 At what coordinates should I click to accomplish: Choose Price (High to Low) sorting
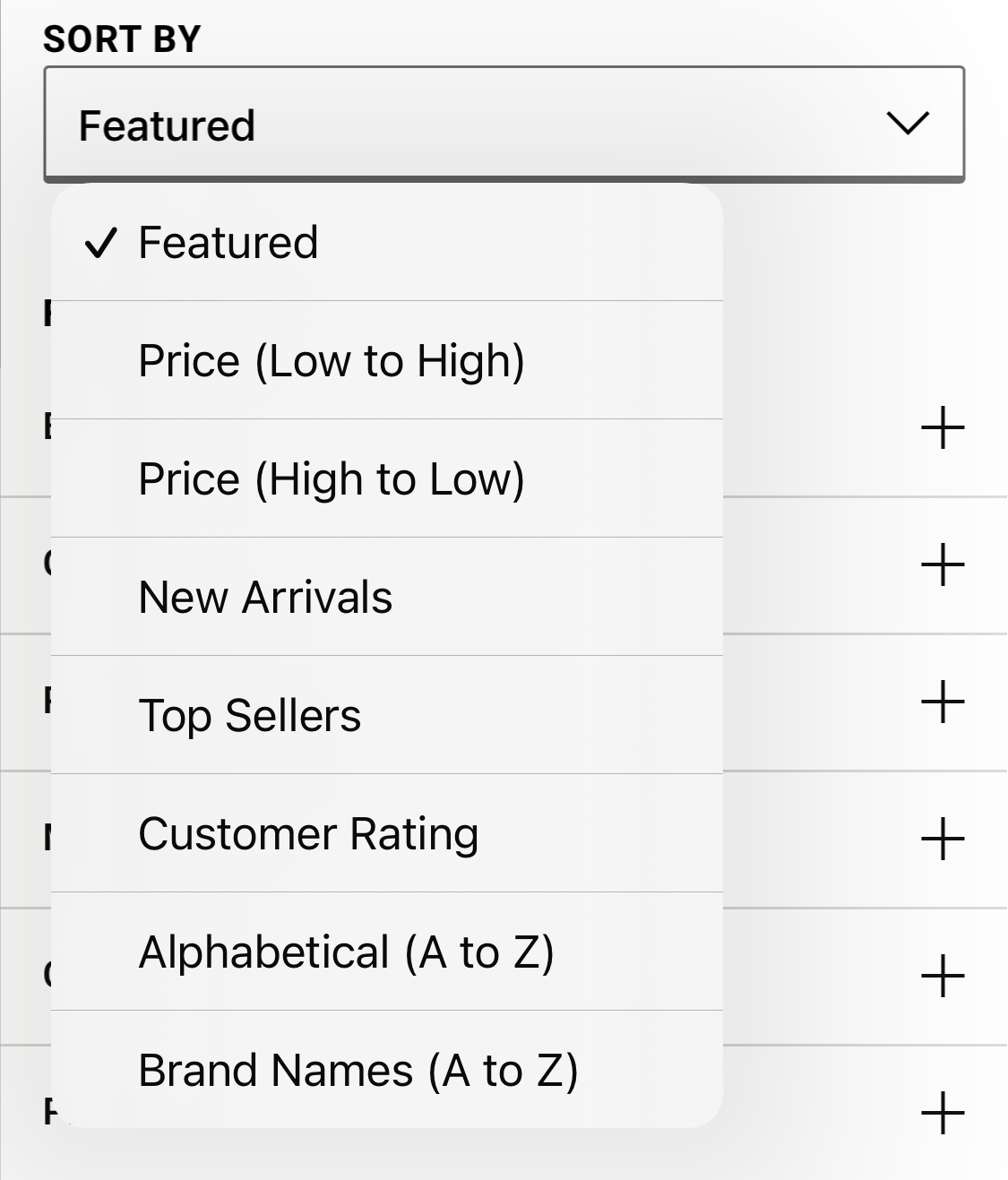[332, 478]
